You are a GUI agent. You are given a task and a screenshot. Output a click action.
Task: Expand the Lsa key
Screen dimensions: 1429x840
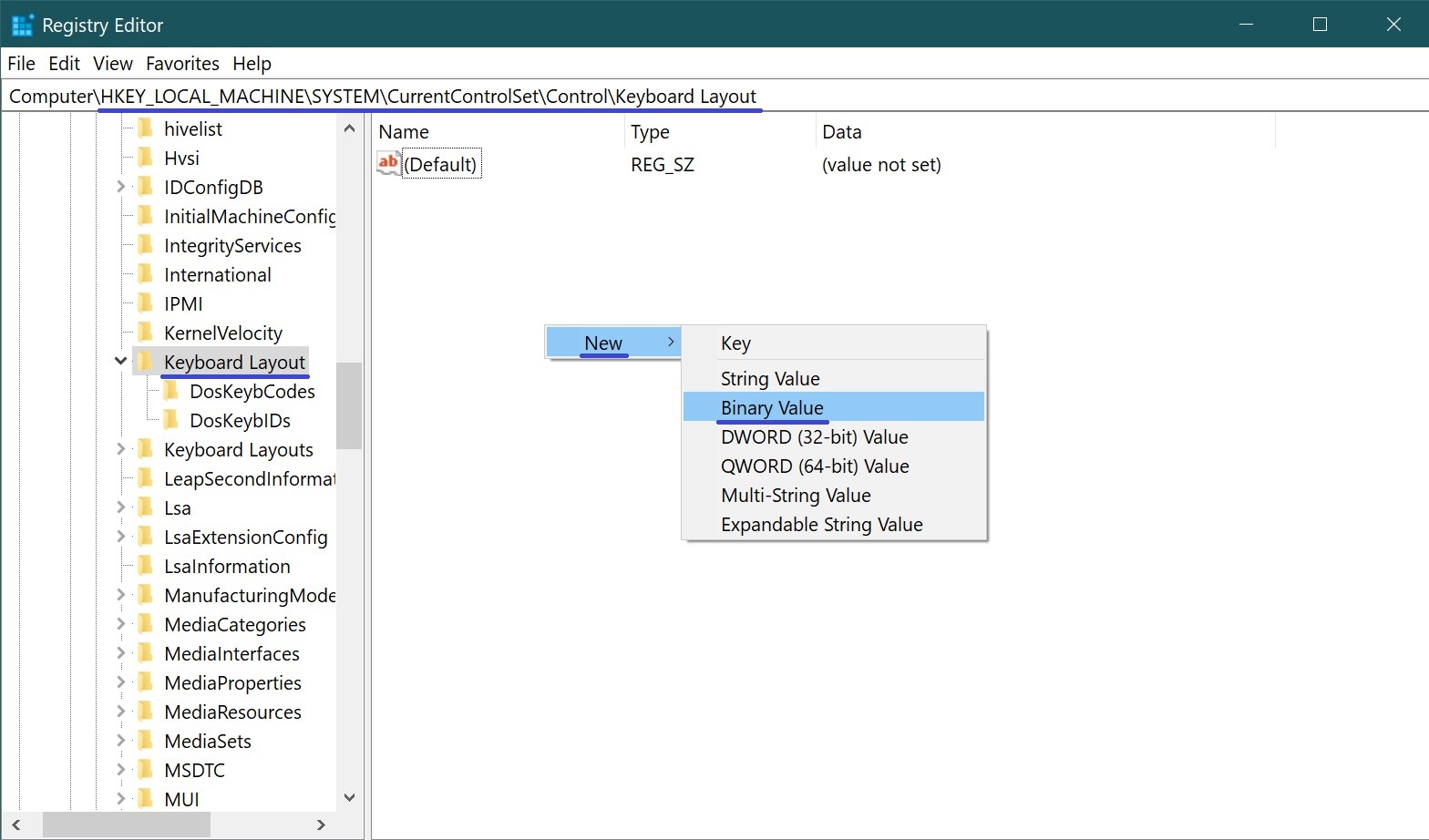coord(120,507)
